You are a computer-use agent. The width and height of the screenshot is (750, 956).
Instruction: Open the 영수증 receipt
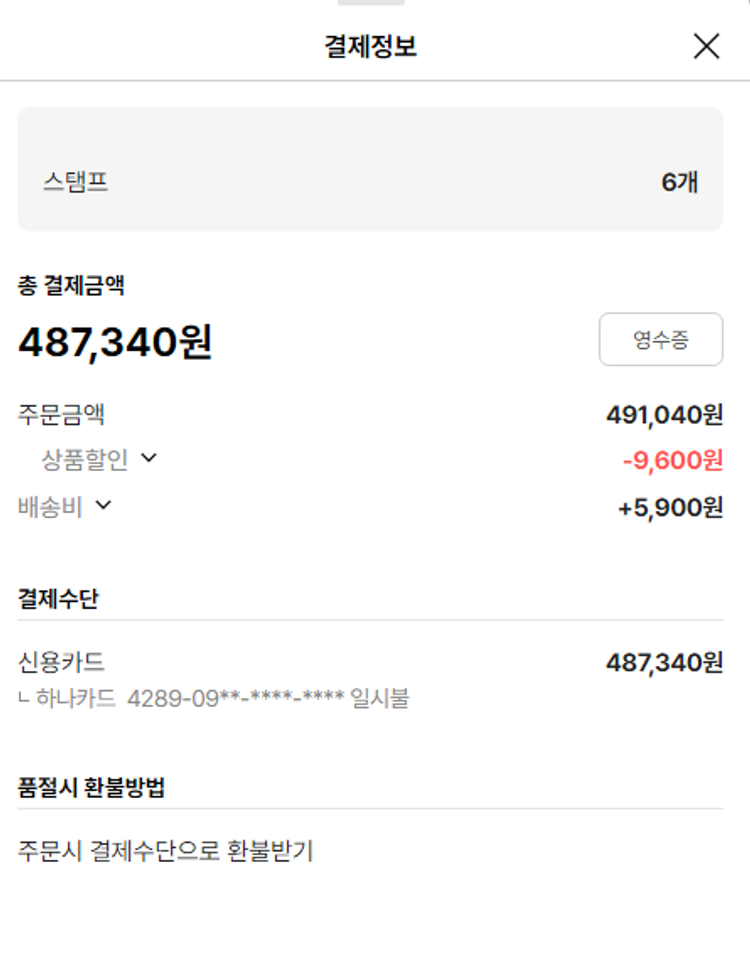click(x=660, y=340)
